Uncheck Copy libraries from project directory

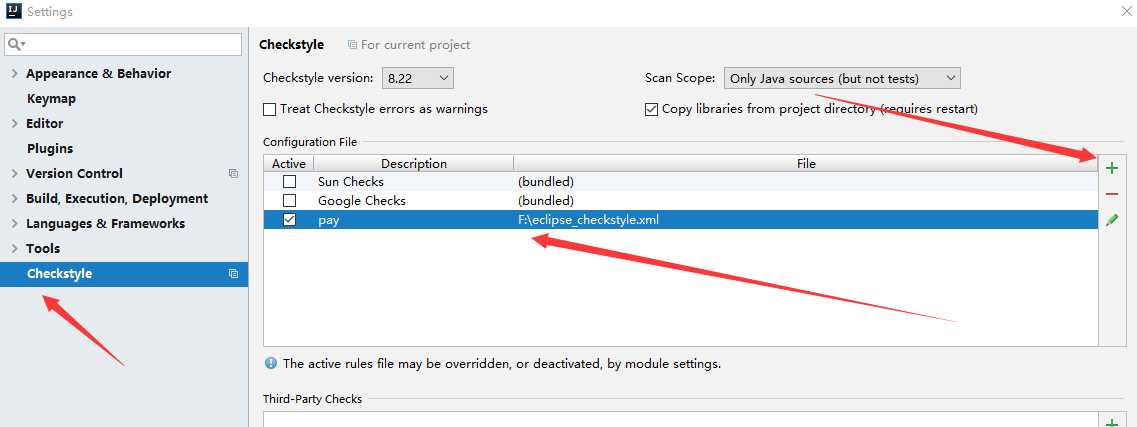650,109
